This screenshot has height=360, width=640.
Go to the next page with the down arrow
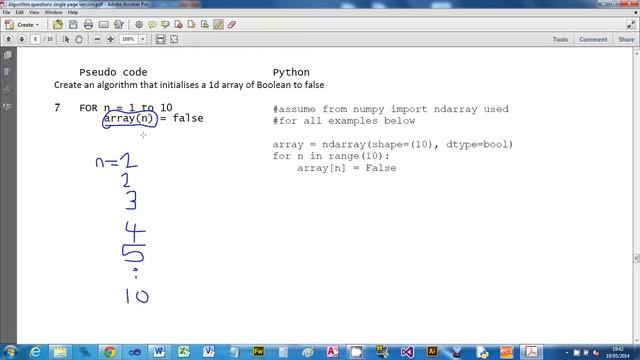[22, 39]
